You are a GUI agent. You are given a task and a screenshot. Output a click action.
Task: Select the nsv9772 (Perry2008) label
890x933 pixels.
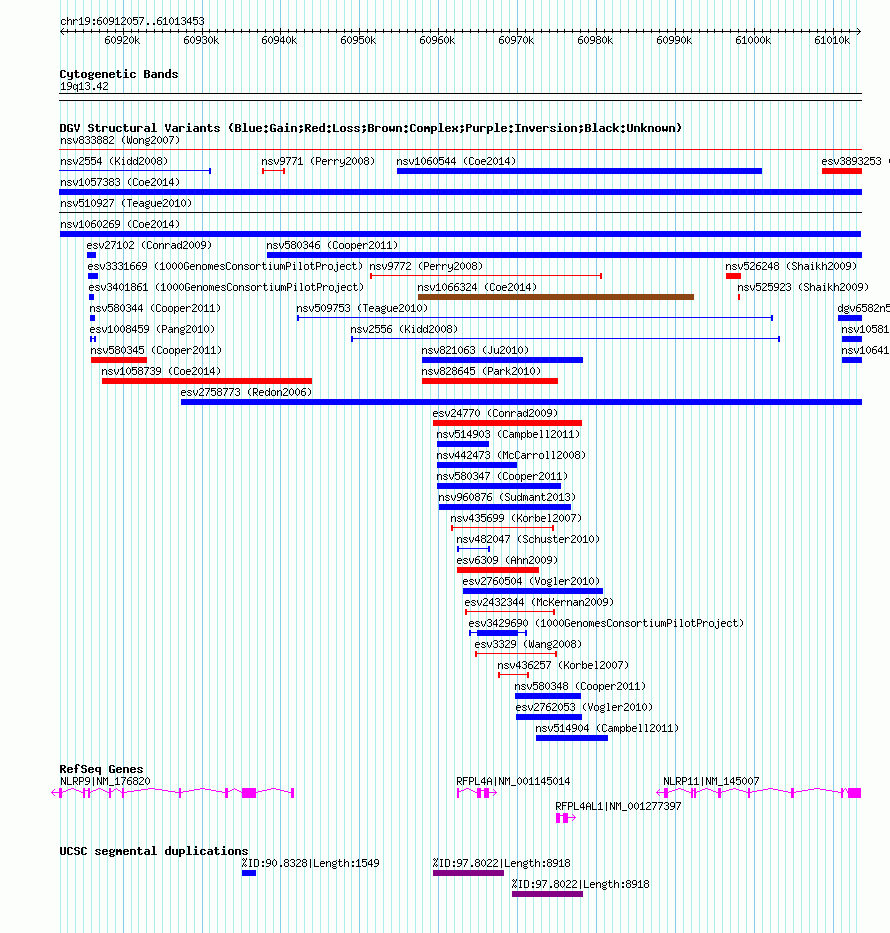click(426, 267)
